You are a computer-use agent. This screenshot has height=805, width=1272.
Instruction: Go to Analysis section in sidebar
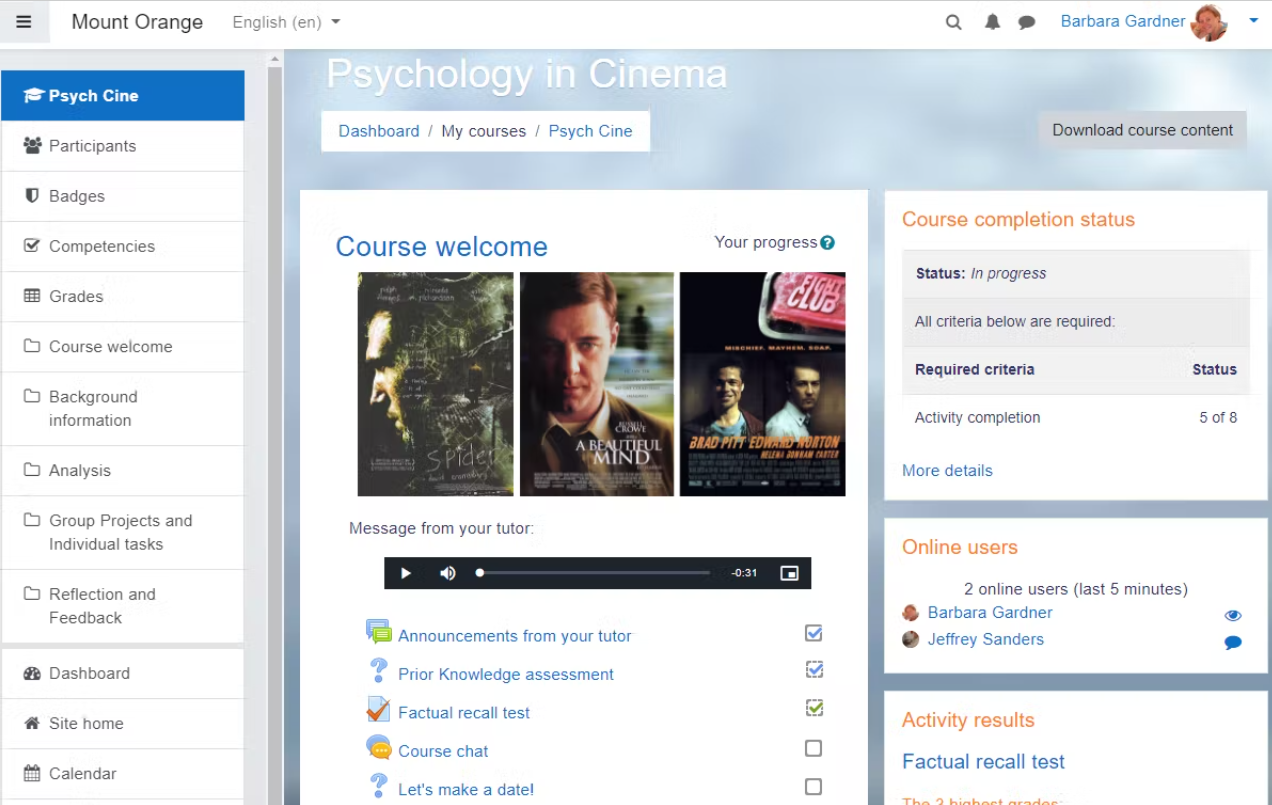click(x=123, y=470)
